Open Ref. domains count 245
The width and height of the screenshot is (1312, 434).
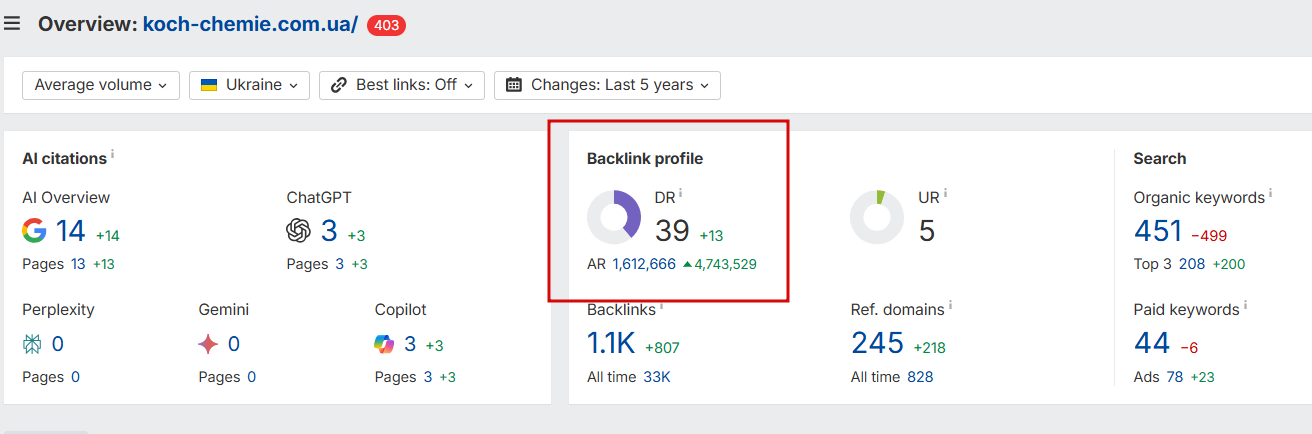pos(877,344)
